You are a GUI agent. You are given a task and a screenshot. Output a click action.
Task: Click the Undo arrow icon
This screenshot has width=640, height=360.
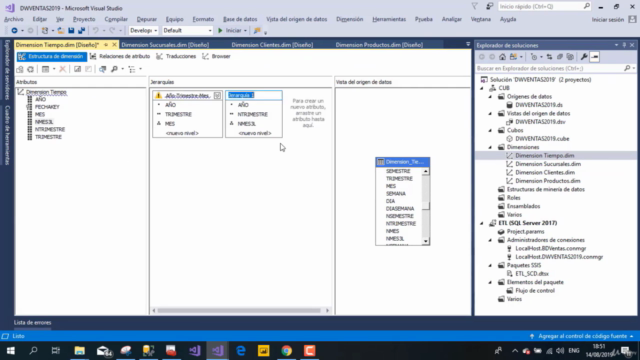96,31
